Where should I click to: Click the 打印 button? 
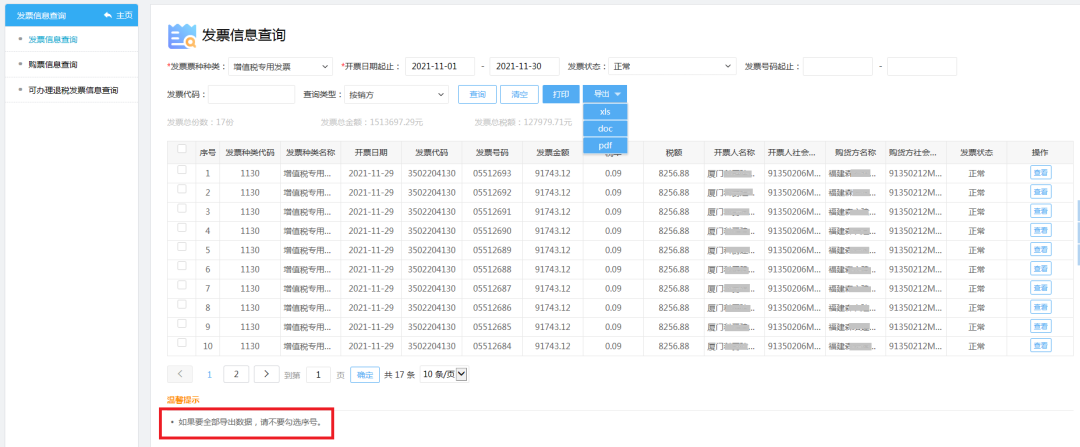pyautogui.click(x=561, y=94)
